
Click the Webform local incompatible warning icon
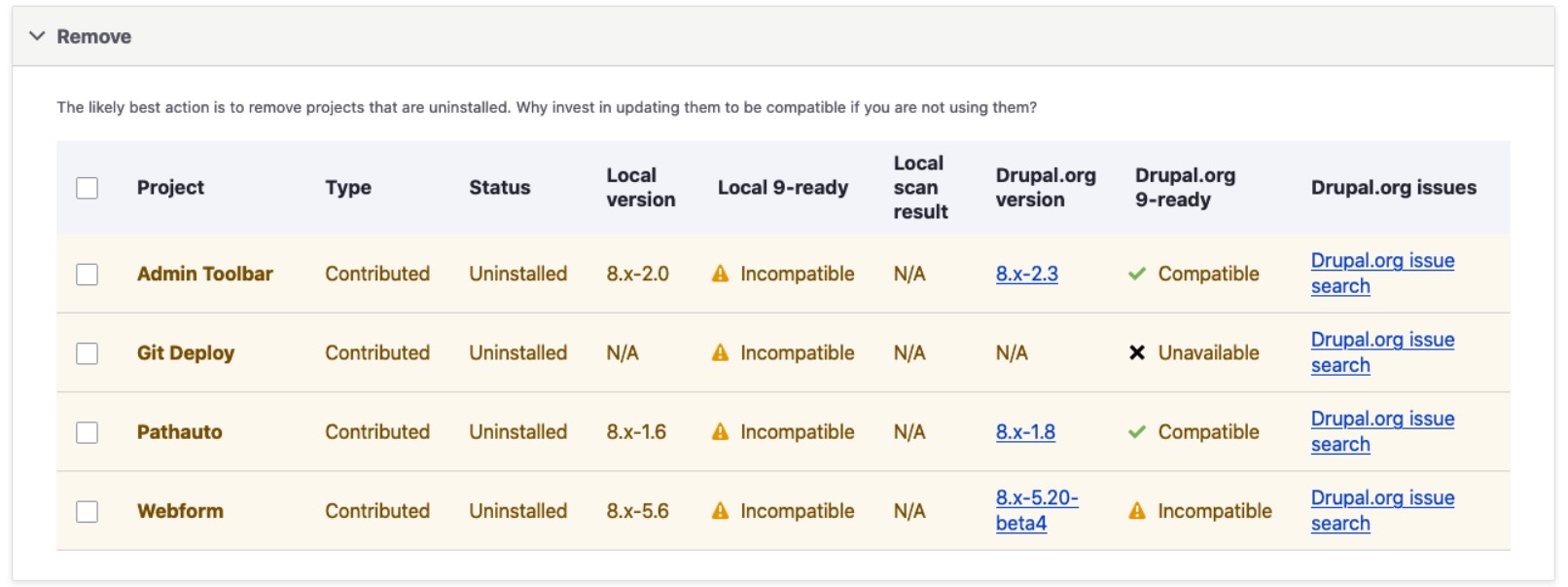tap(720, 510)
